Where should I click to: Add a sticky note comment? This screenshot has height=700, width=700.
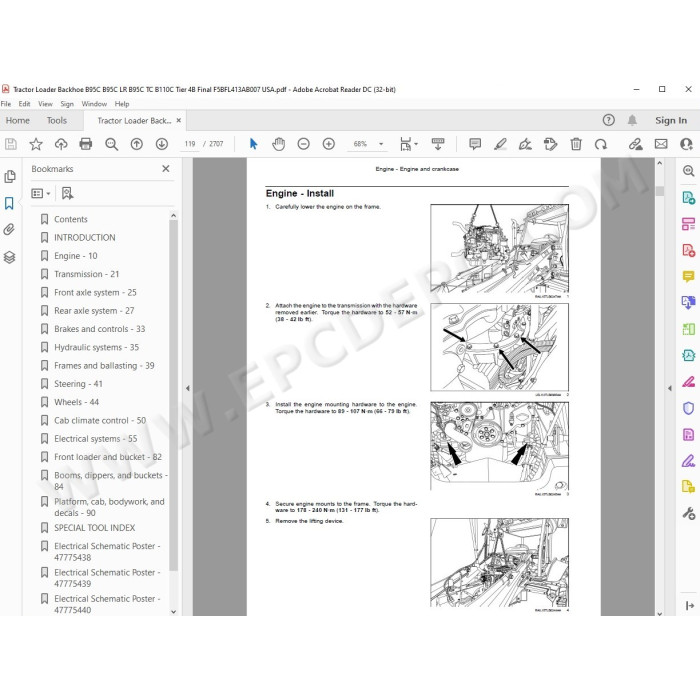(x=475, y=144)
